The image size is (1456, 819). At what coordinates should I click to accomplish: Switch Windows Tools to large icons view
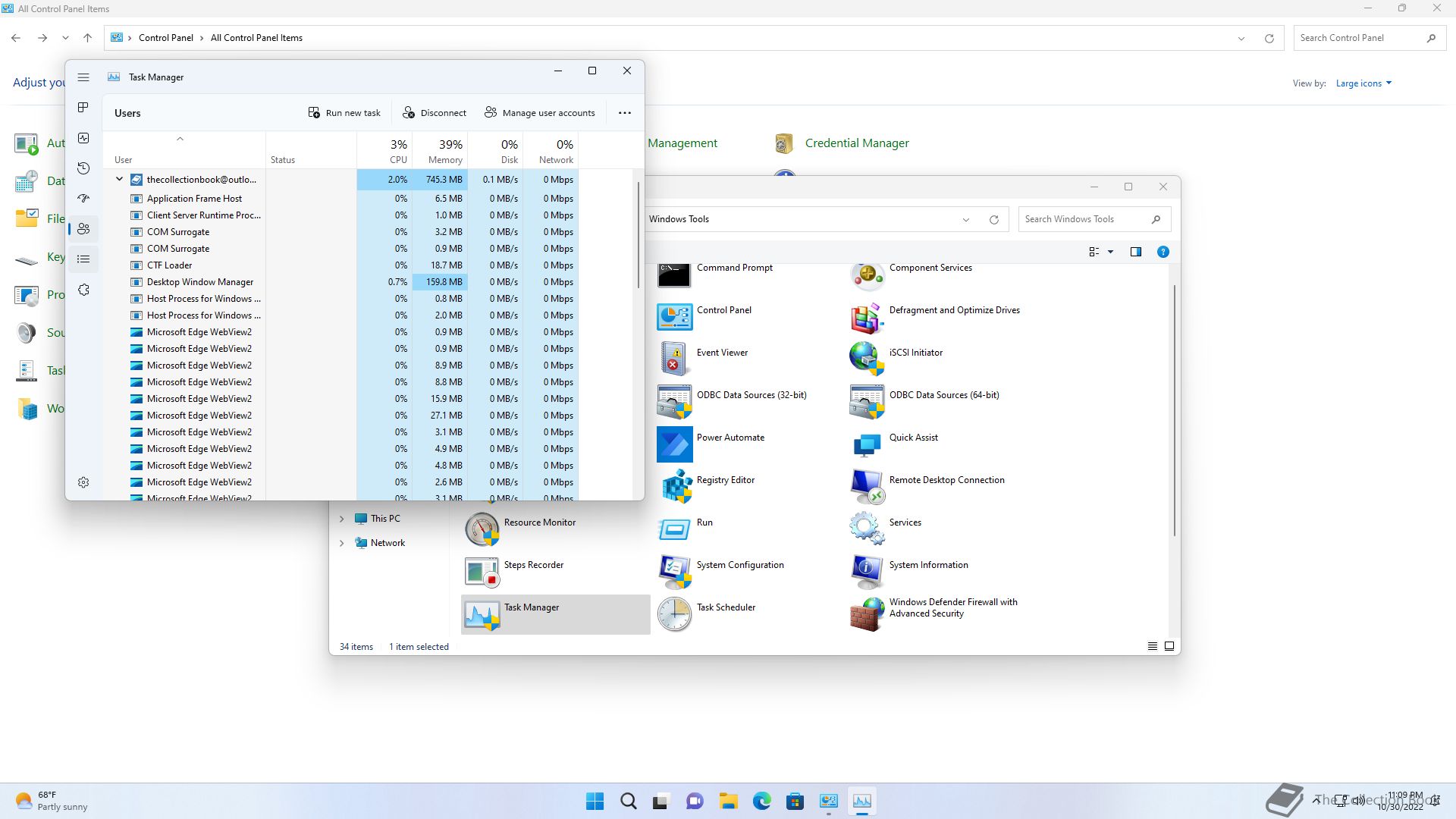click(x=1169, y=646)
